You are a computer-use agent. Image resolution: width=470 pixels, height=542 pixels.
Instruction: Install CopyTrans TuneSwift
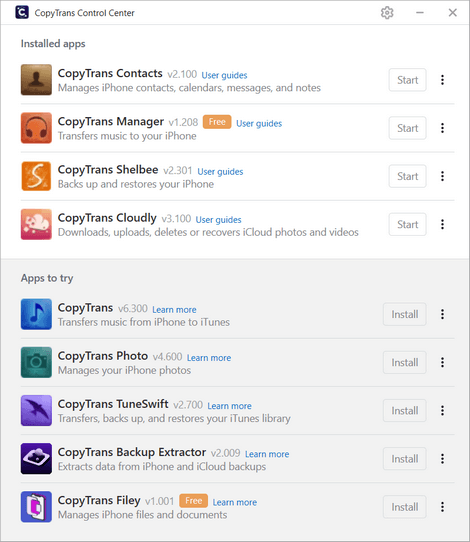point(405,411)
